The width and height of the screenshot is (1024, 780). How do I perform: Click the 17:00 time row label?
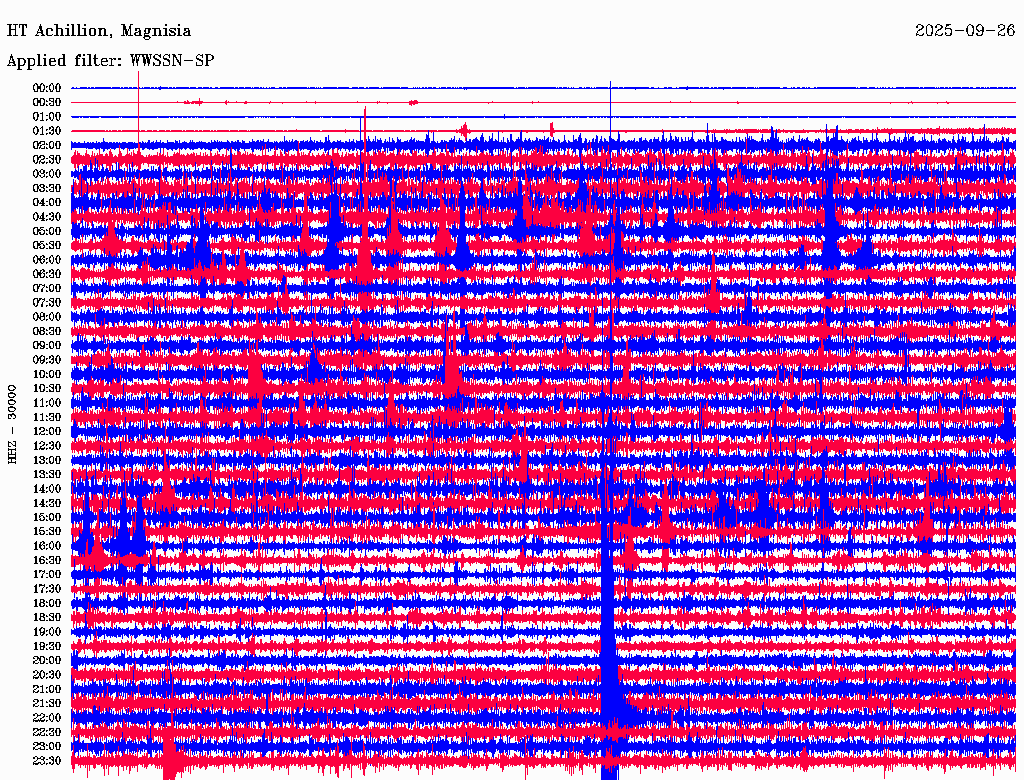(x=47, y=575)
